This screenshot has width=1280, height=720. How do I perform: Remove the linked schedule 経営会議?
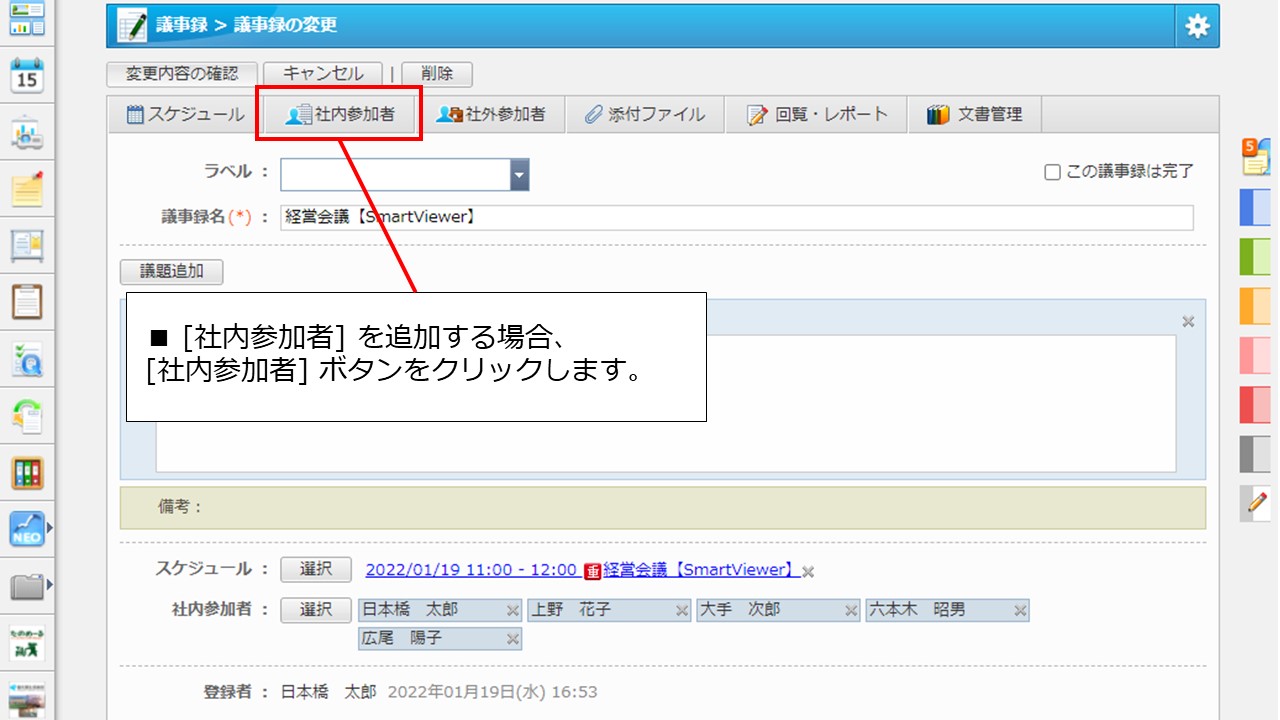coord(808,572)
